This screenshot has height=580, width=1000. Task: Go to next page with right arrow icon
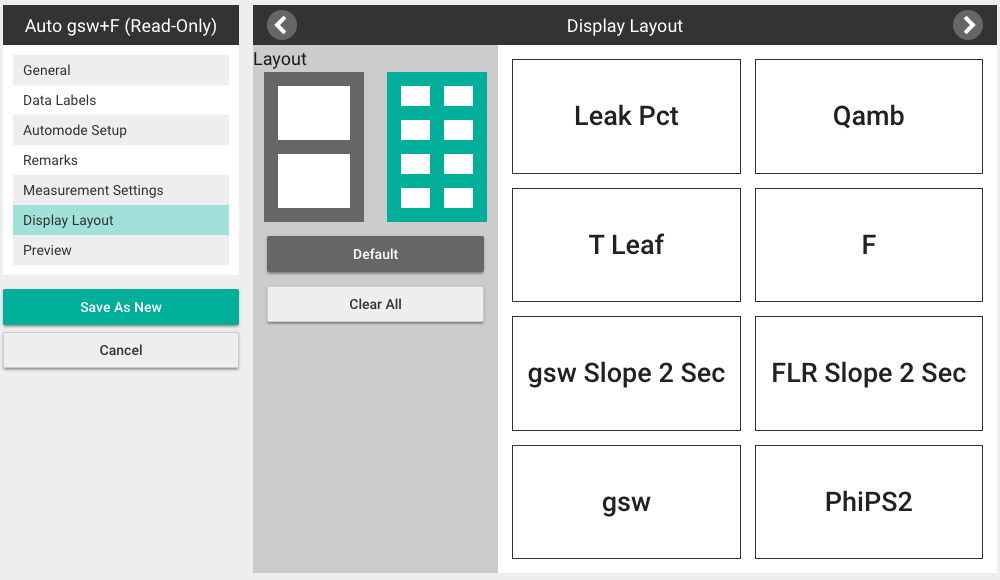(x=967, y=26)
